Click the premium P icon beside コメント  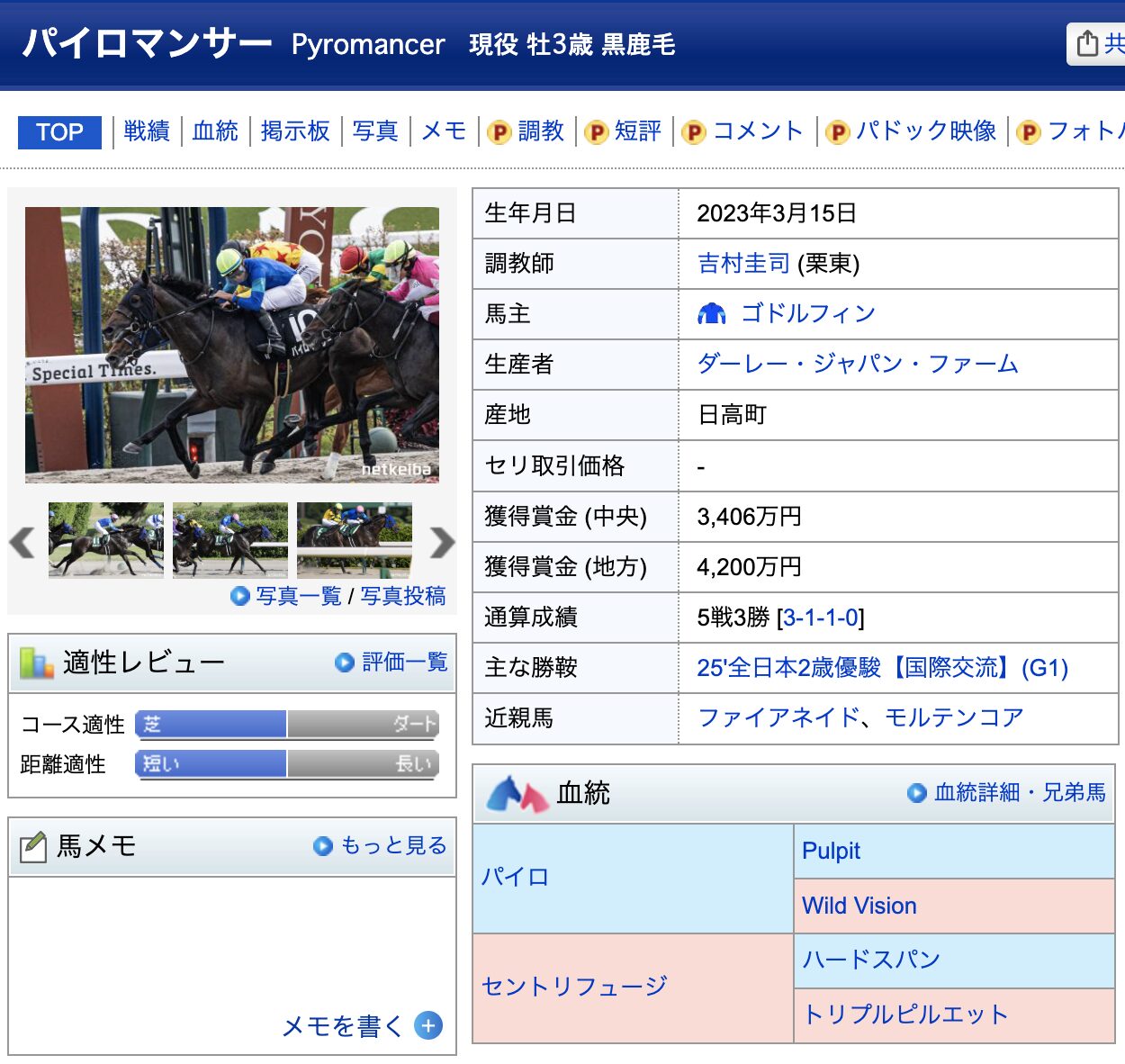pos(694,132)
